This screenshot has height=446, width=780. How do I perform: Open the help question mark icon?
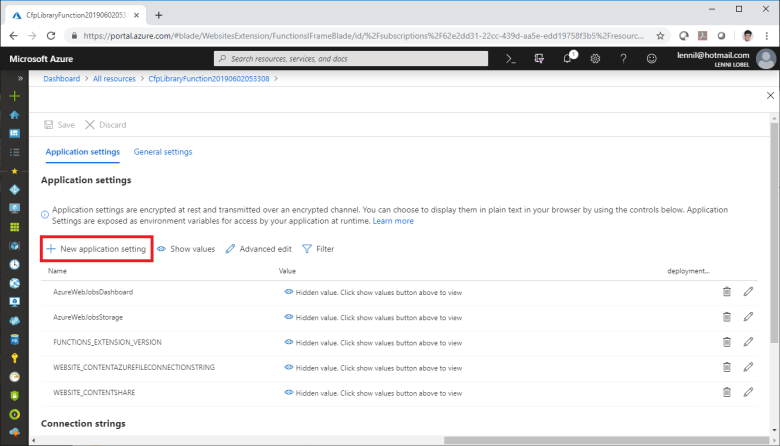pos(623,59)
